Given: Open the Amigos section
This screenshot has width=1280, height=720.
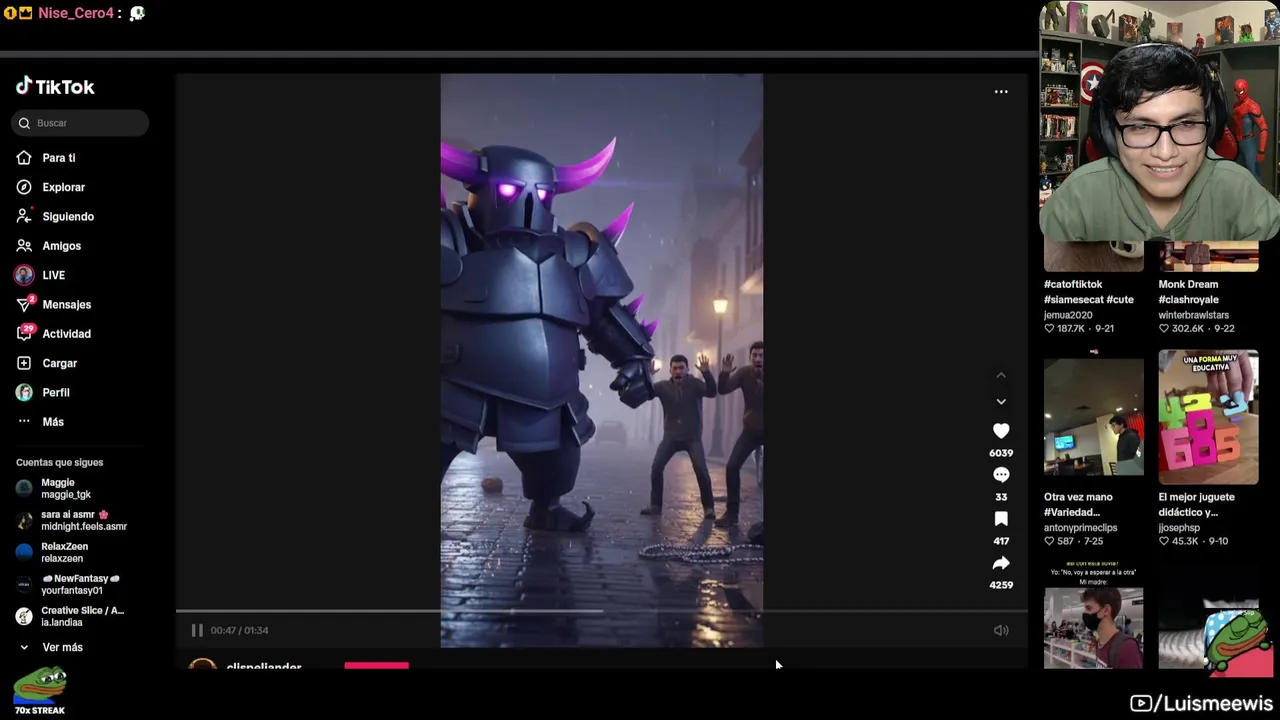Looking at the screenshot, I should pyautogui.click(x=61, y=246).
